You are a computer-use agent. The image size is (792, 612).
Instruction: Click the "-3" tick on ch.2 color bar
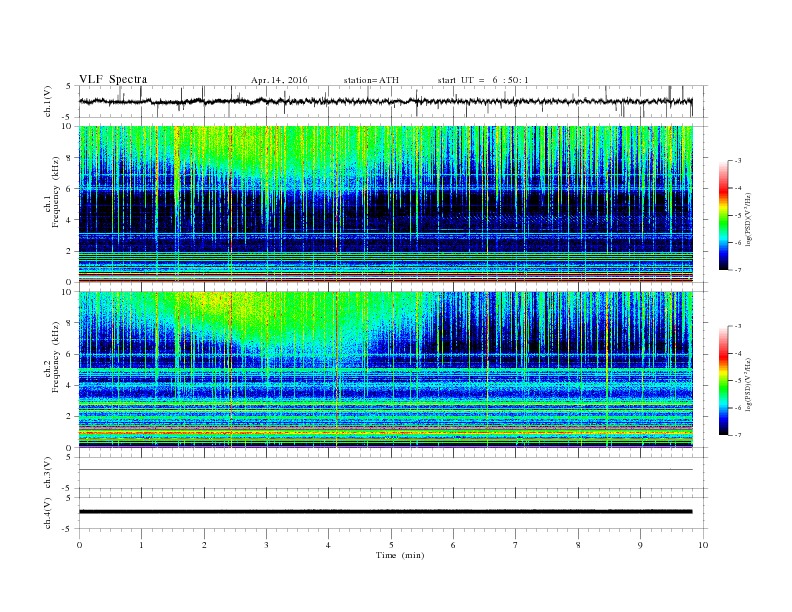tap(738, 326)
